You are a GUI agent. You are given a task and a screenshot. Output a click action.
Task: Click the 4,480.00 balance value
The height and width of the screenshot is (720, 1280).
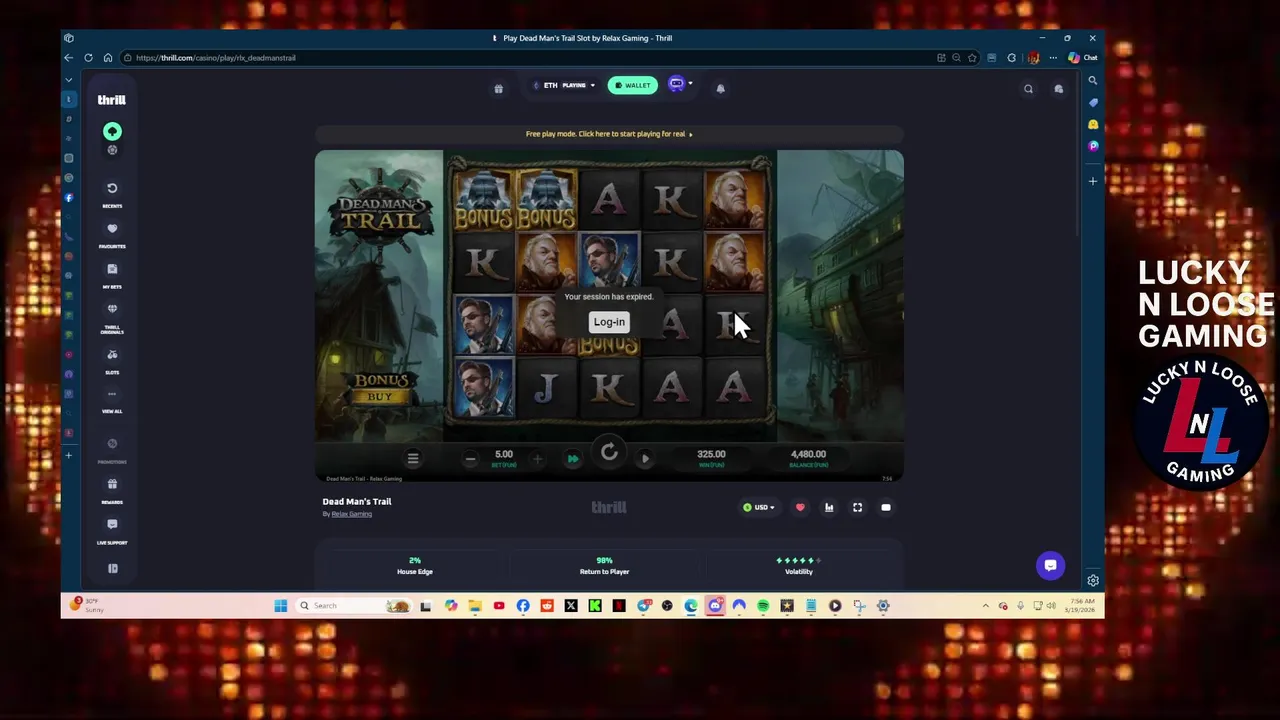[x=808, y=454]
